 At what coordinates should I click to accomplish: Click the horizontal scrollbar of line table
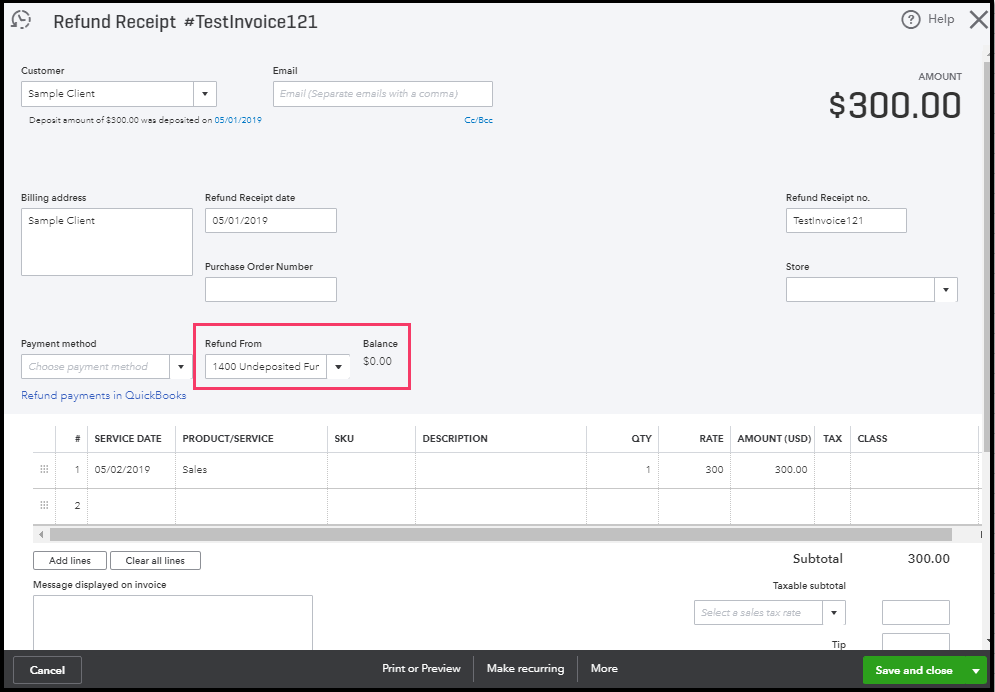[x=501, y=535]
